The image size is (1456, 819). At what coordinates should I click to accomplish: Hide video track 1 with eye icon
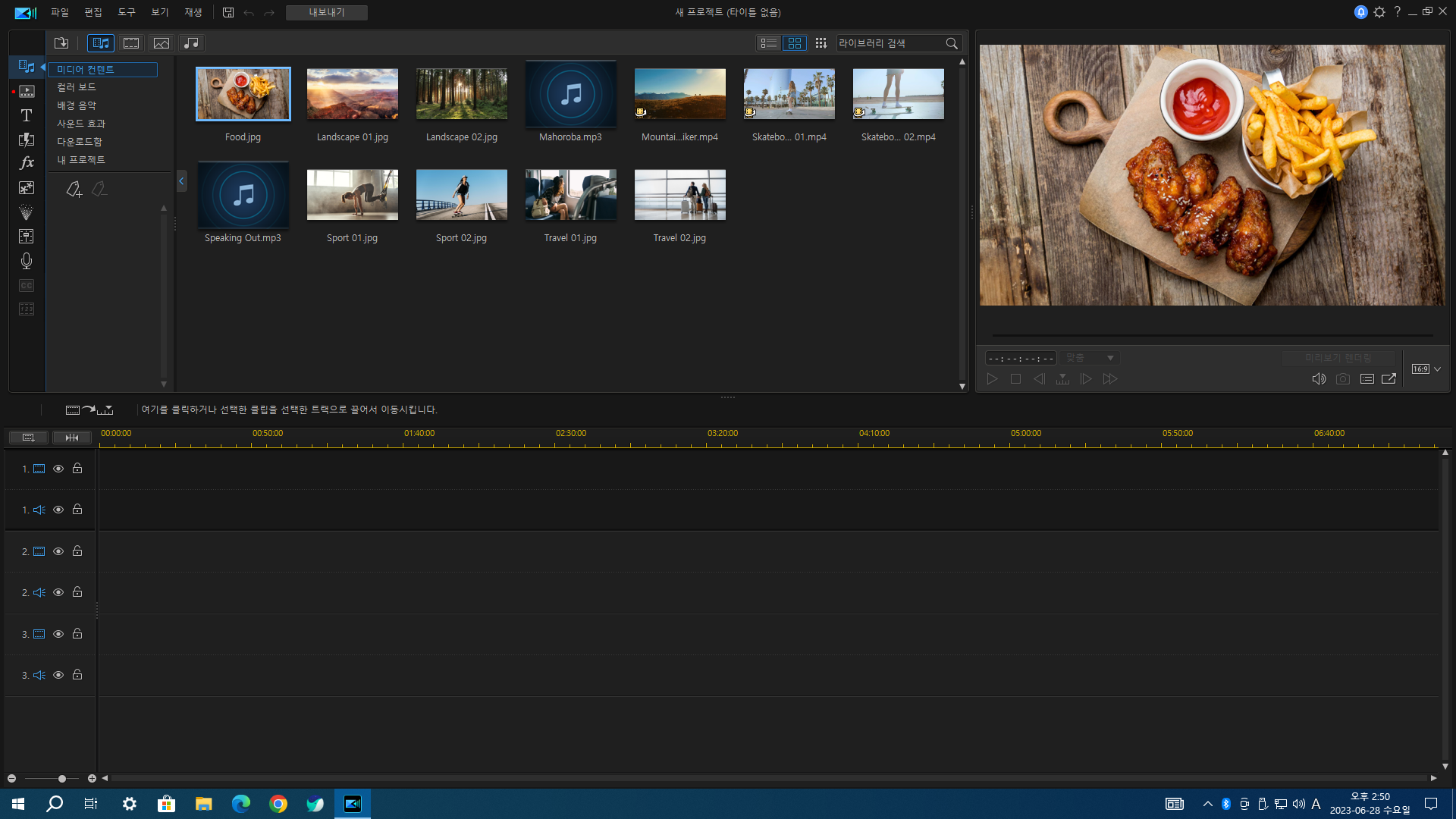click(x=58, y=469)
